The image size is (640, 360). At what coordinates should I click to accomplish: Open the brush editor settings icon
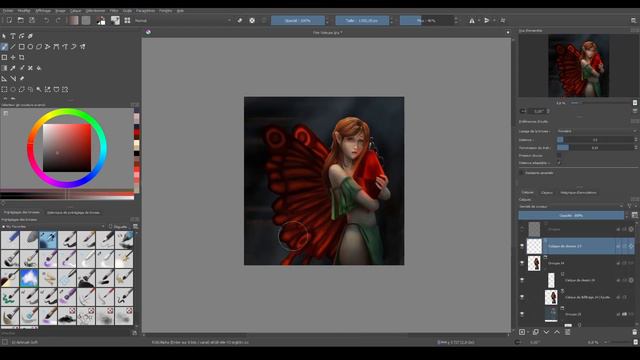click(x=116, y=20)
